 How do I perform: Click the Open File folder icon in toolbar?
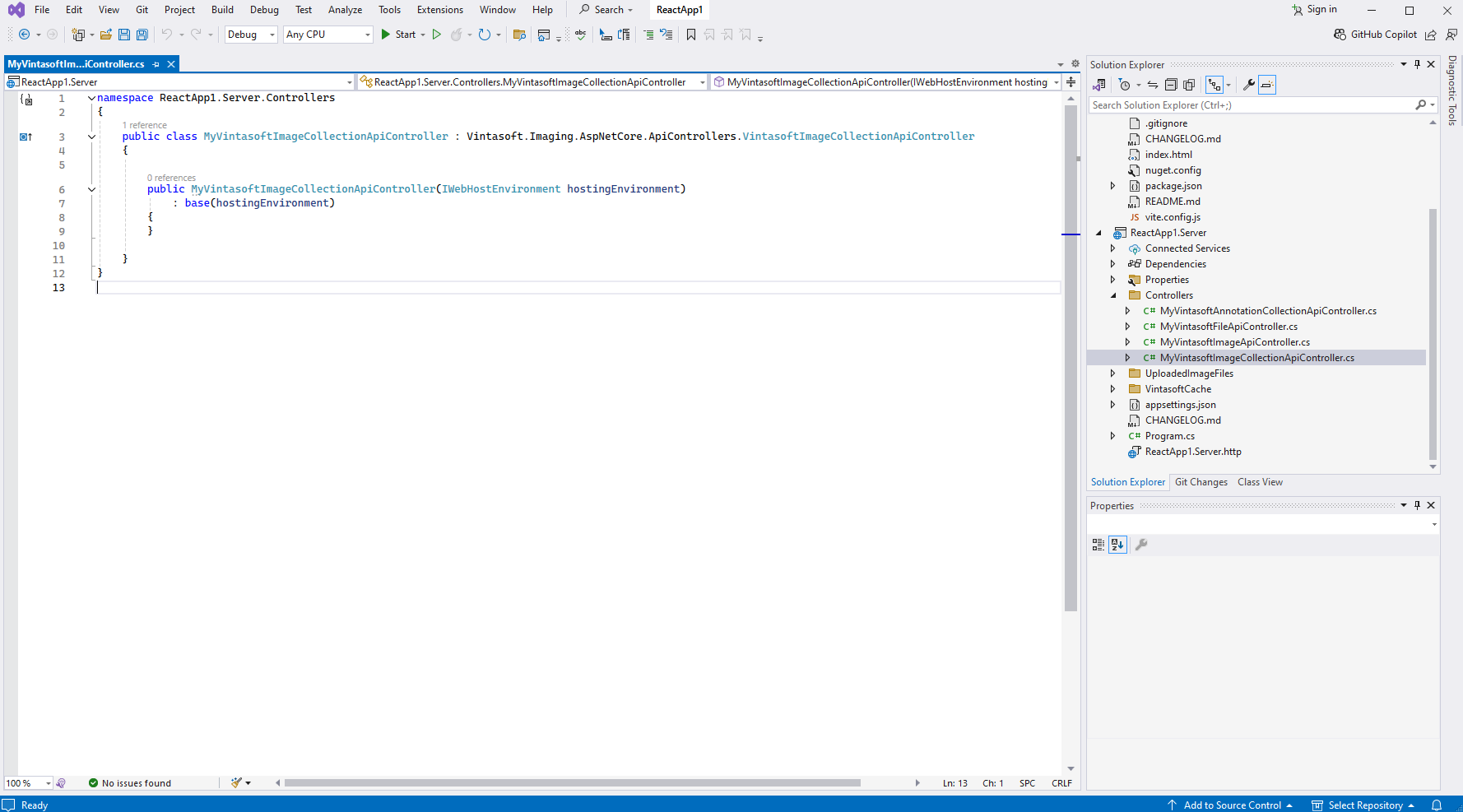pos(106,35)
